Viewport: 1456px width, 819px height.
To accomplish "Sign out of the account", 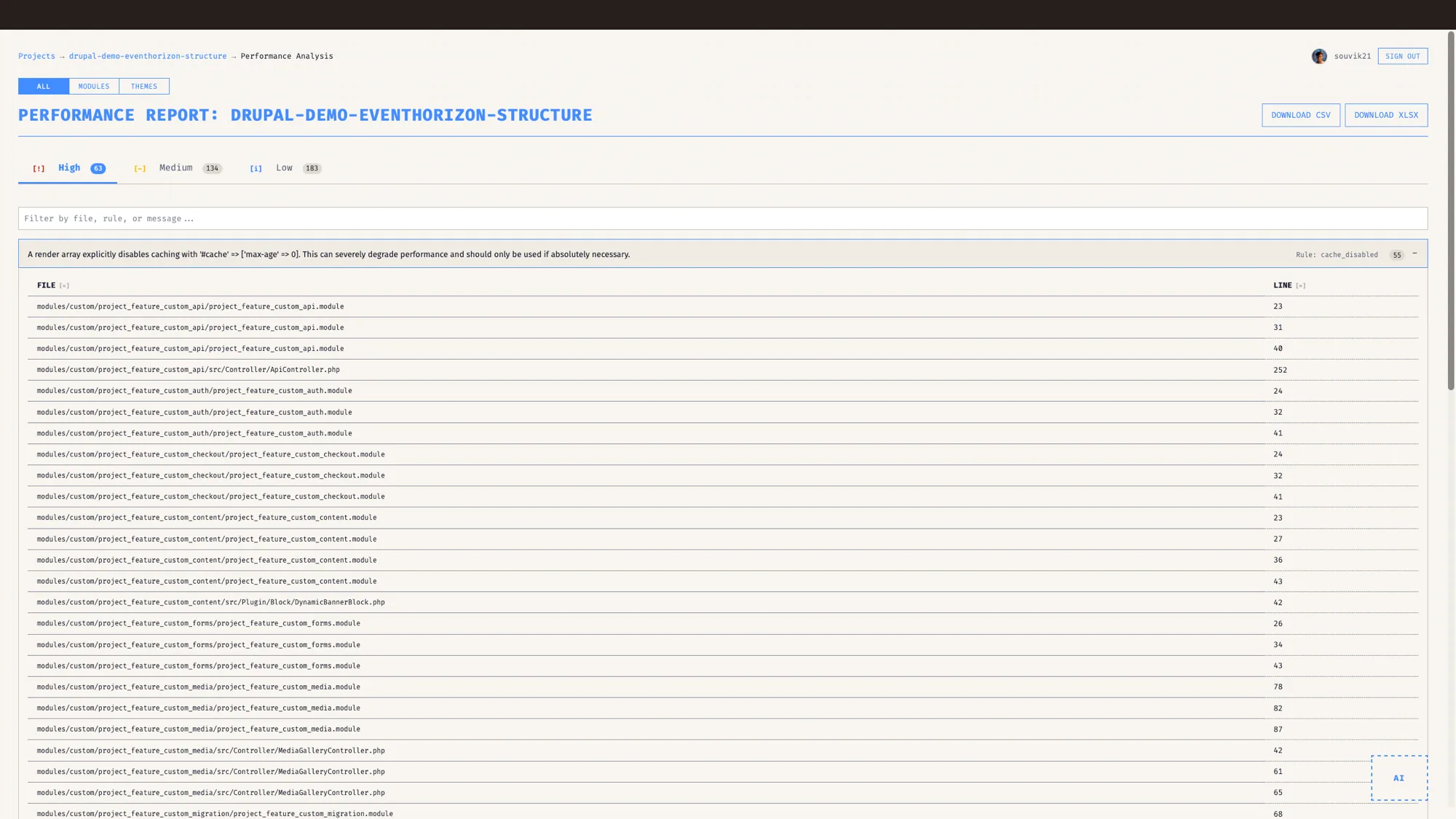I will (1403, 56).
